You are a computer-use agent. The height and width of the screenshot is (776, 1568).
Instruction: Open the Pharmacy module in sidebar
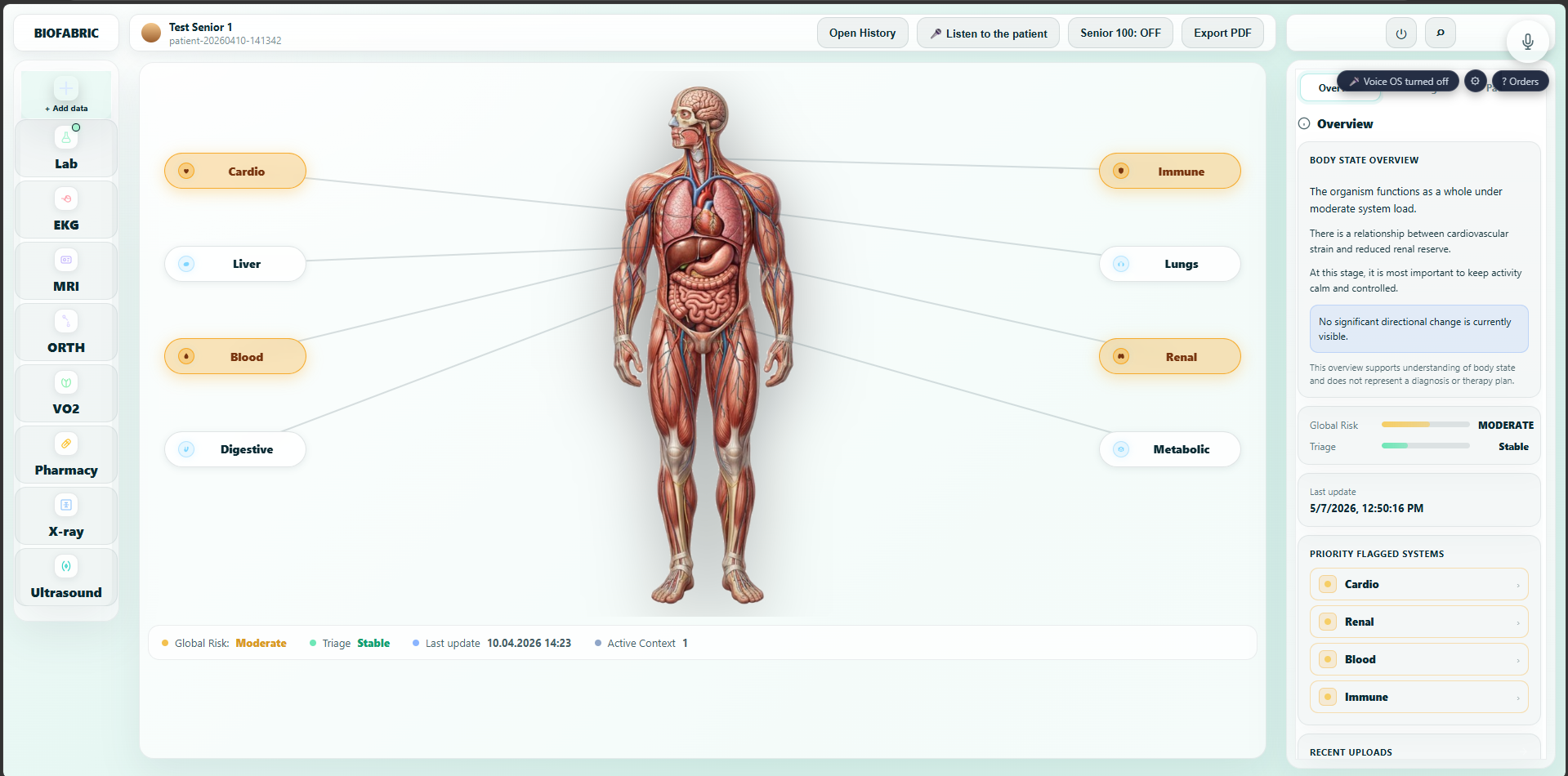point(66,455)
